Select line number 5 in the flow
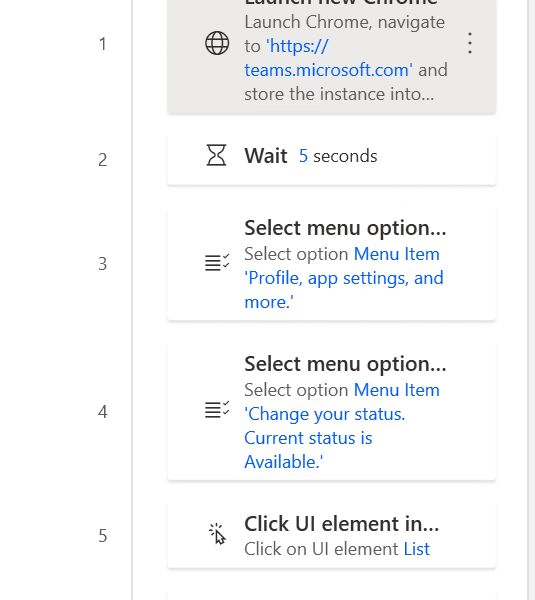Viewport: 535px width, 600px height. pyautogui.click(x=103, y=536)
